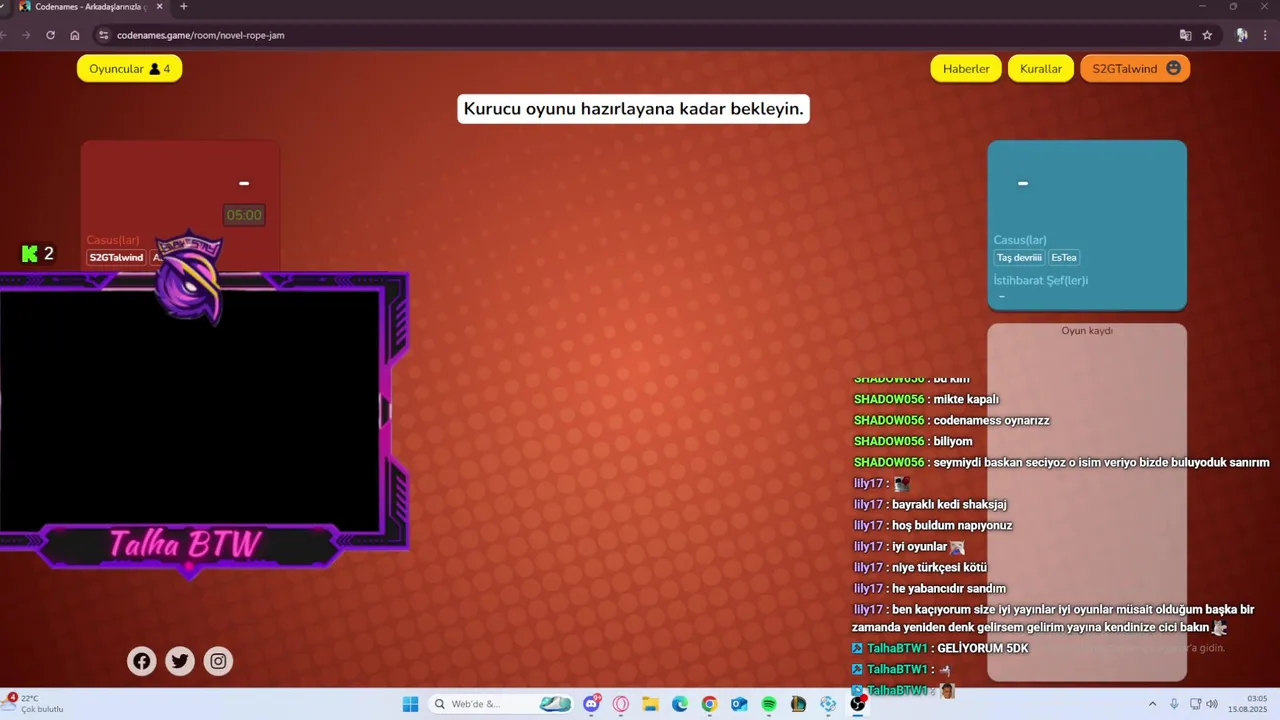Click the Instagram icon on stream overlay
The width and height of the screenshot is (1280, 720).
point(219,661)
